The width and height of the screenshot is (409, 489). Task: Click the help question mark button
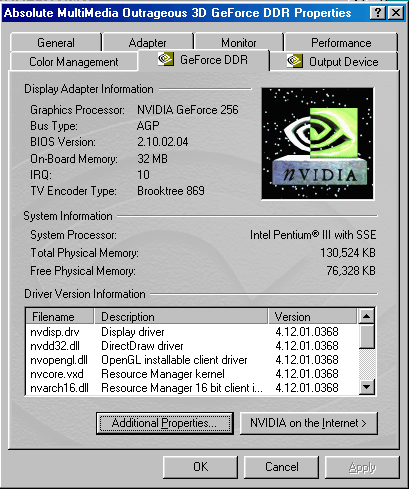[378, 13]
